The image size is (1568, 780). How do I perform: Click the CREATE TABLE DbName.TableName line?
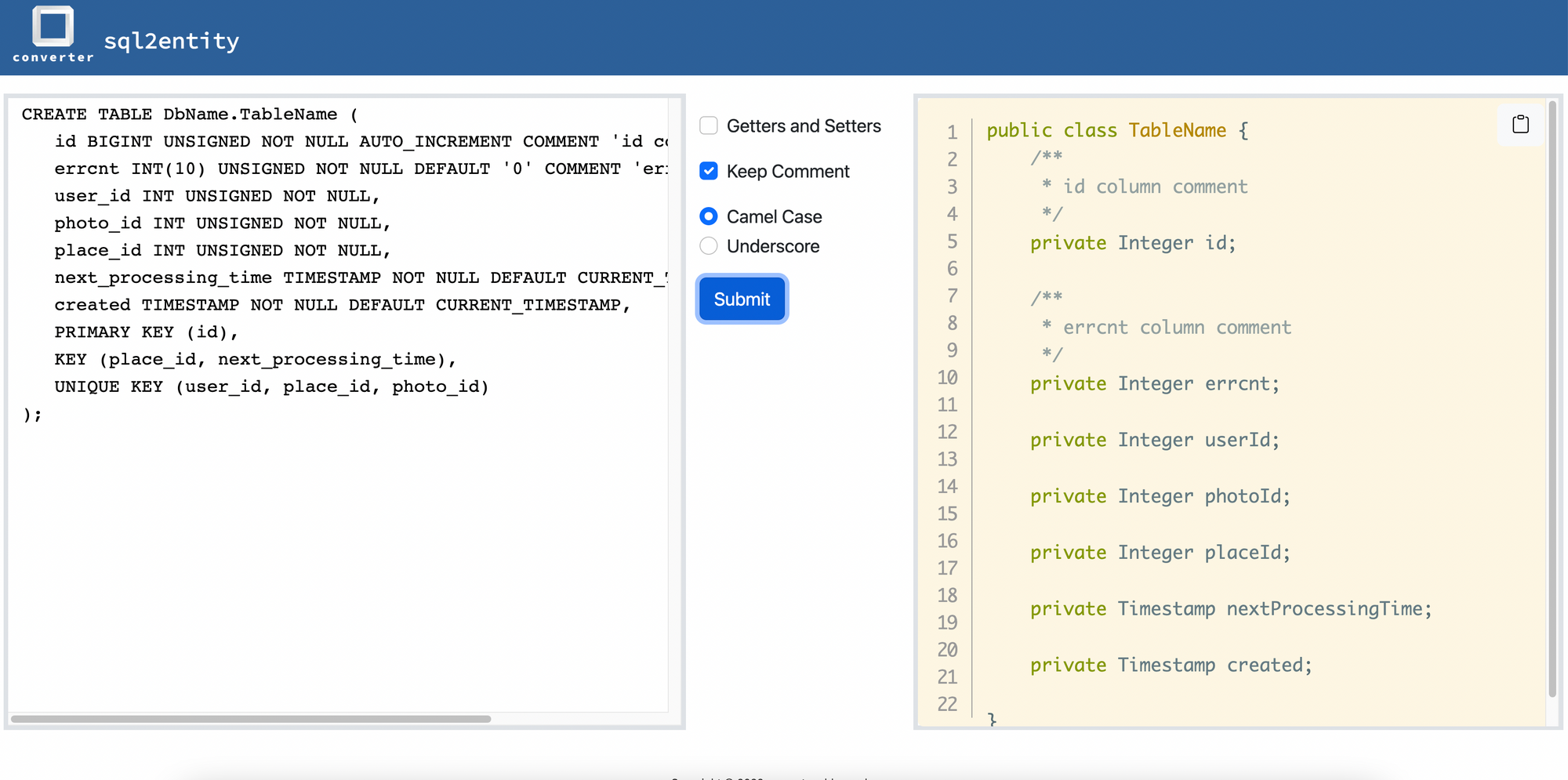click(188, 114)
